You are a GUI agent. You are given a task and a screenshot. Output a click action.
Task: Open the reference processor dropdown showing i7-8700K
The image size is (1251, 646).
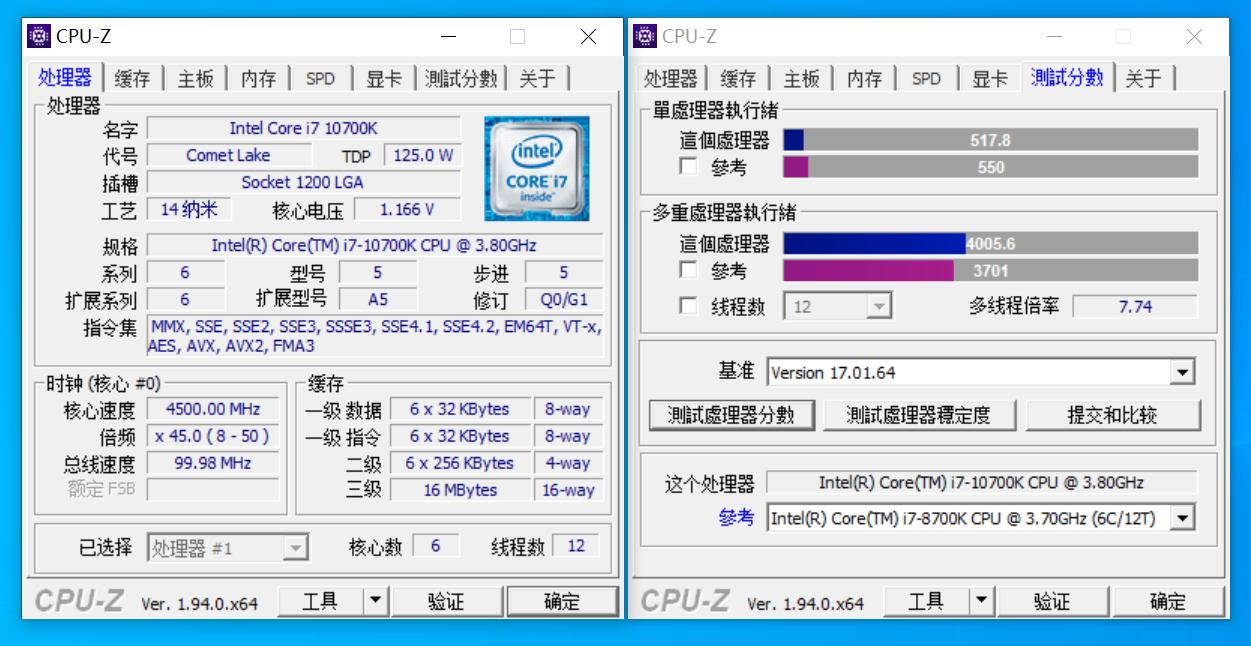[x=1183, y=518]
